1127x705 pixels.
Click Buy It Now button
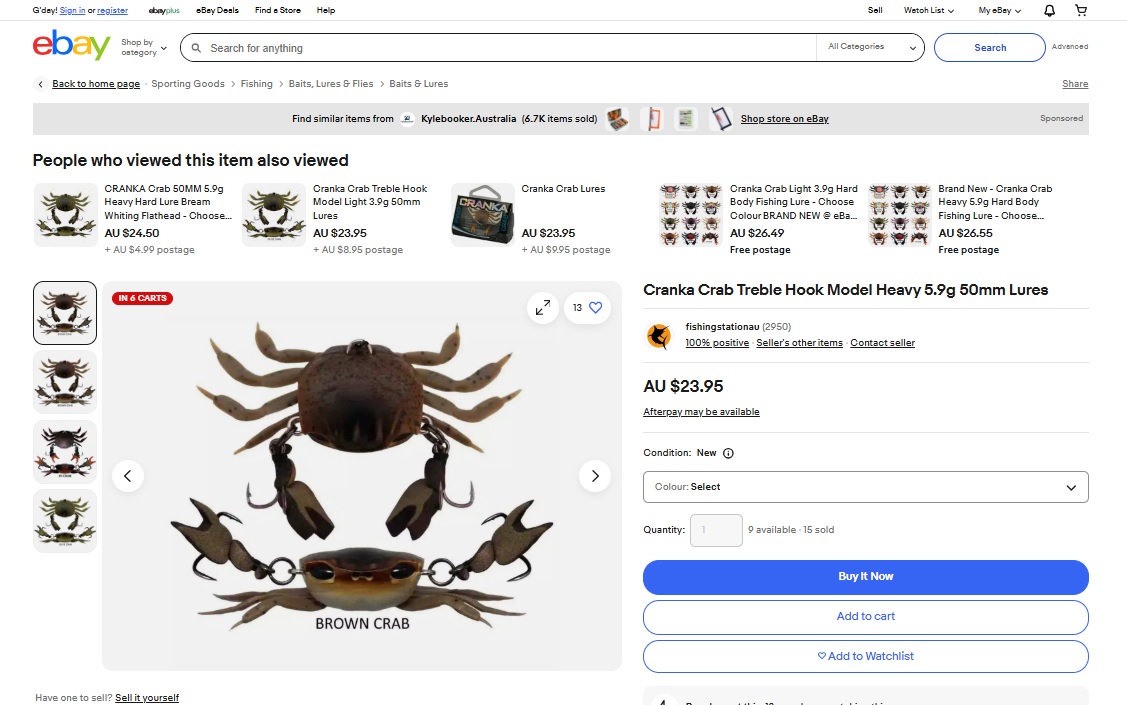click(865, 576)
